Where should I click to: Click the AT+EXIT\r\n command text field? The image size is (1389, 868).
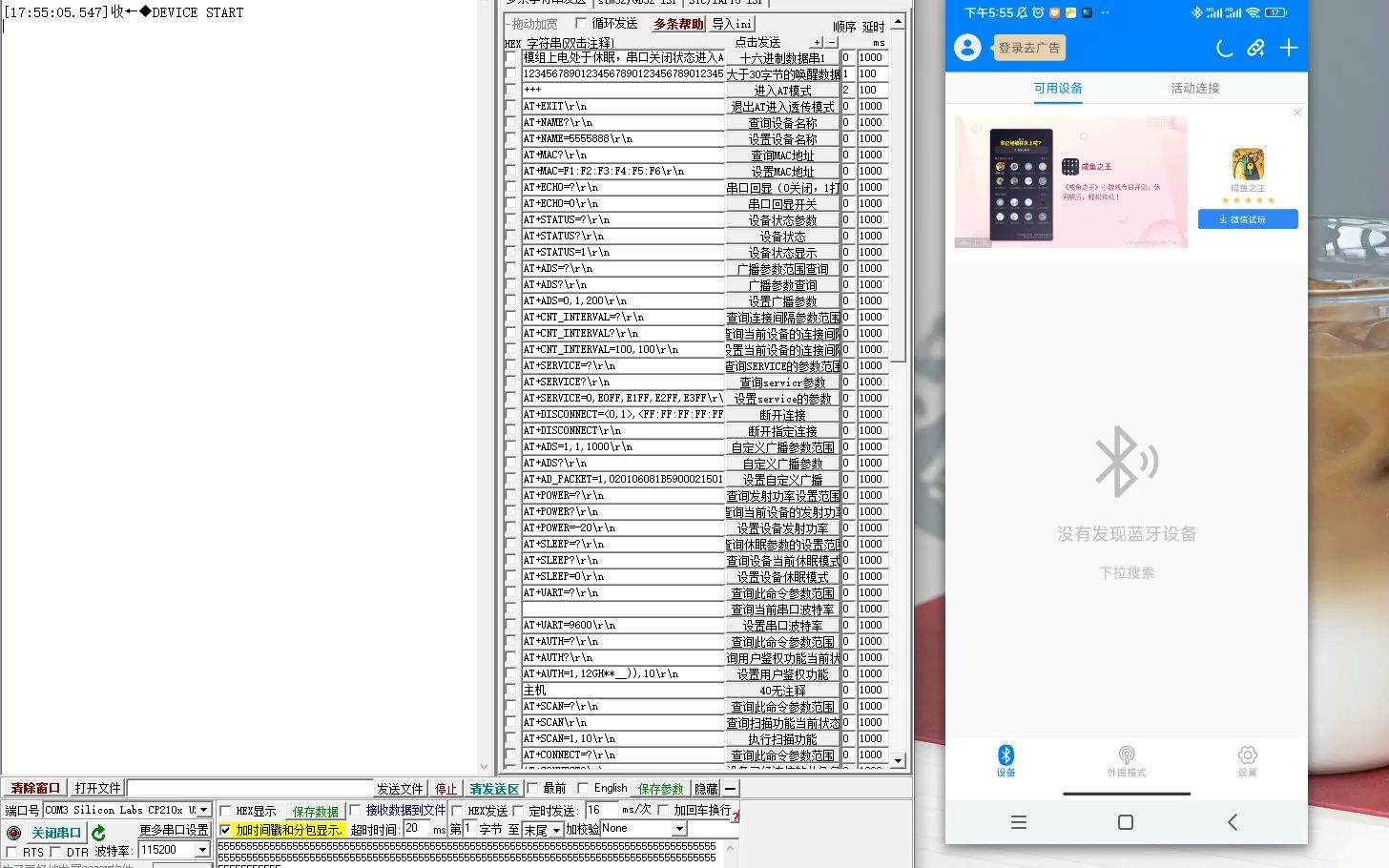(x=622, y=107)
